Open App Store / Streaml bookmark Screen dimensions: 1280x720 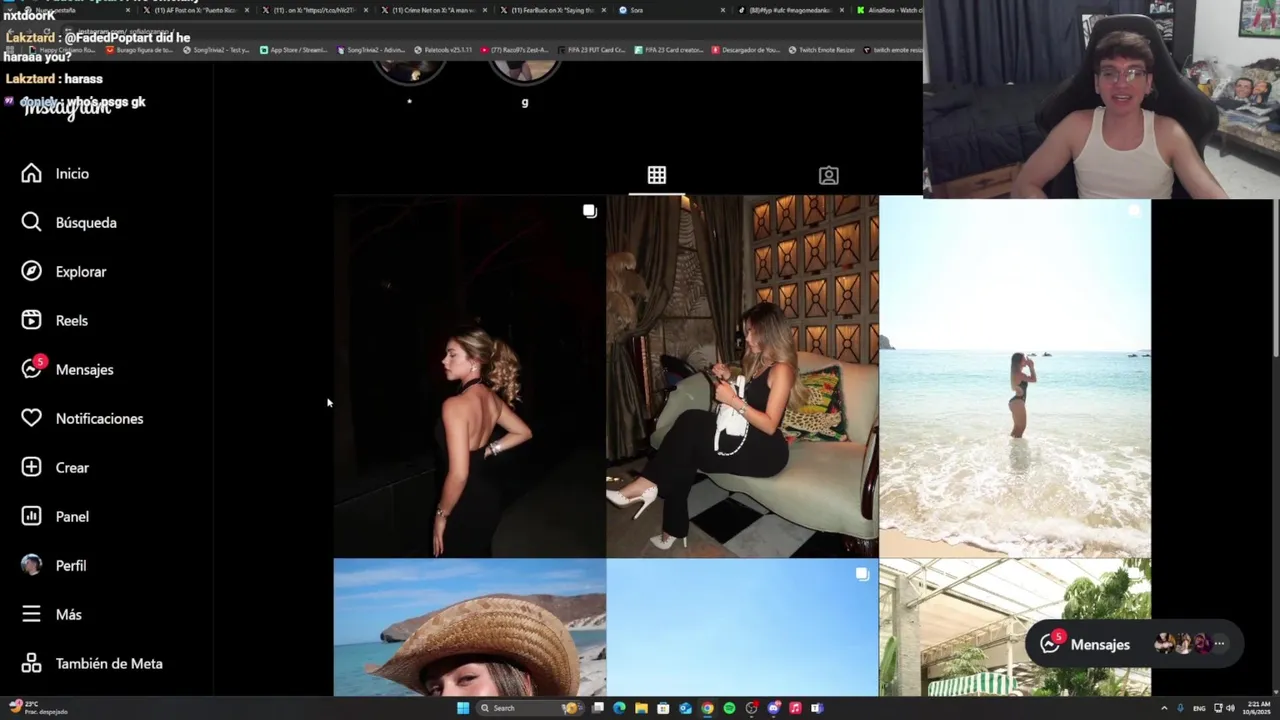[x=295, y=50]
